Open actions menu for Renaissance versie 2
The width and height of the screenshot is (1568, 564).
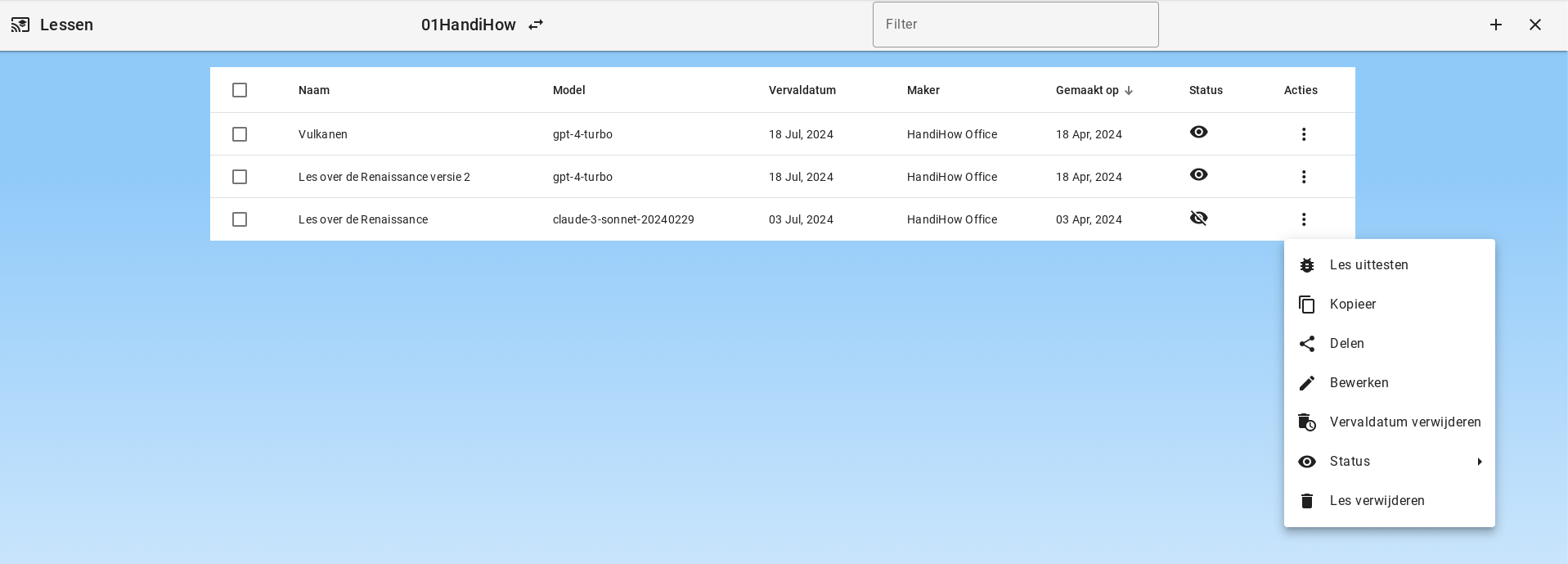1303,177
